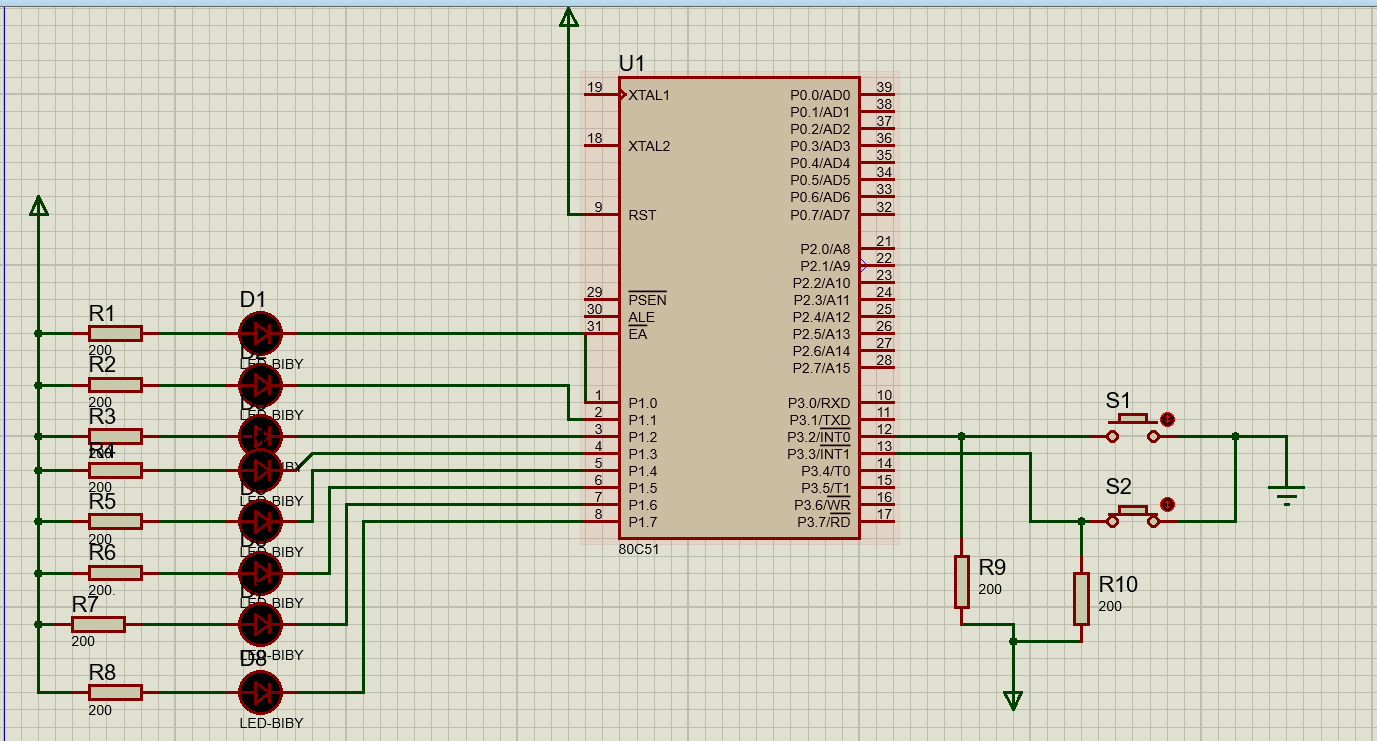Click the D1 reference label
The height and width of the screenshot is (741, 1377).
pyautogui.click(x=253, y=298)
